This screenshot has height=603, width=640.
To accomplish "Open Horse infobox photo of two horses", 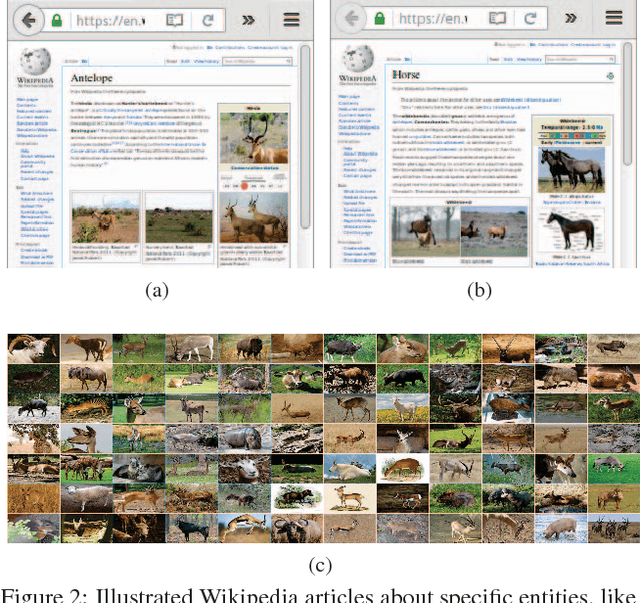I will click(571, 170).
